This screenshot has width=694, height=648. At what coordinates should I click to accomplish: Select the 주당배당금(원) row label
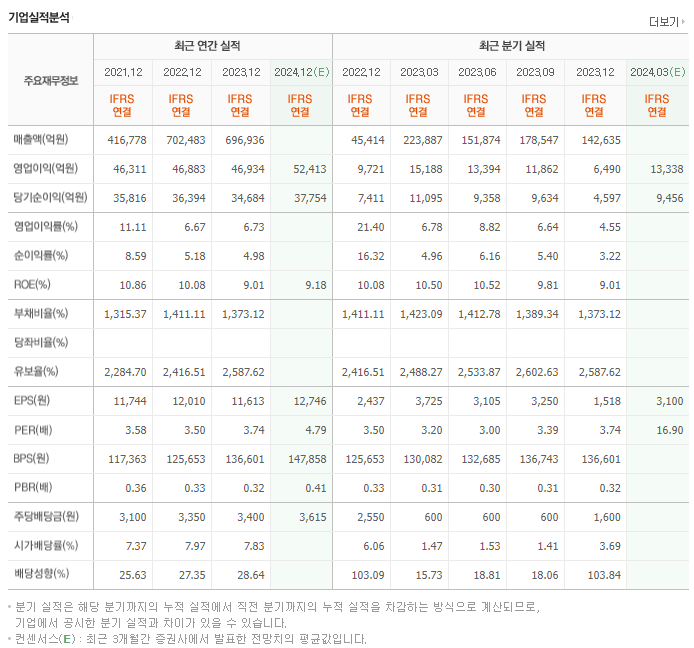(46, 516)
